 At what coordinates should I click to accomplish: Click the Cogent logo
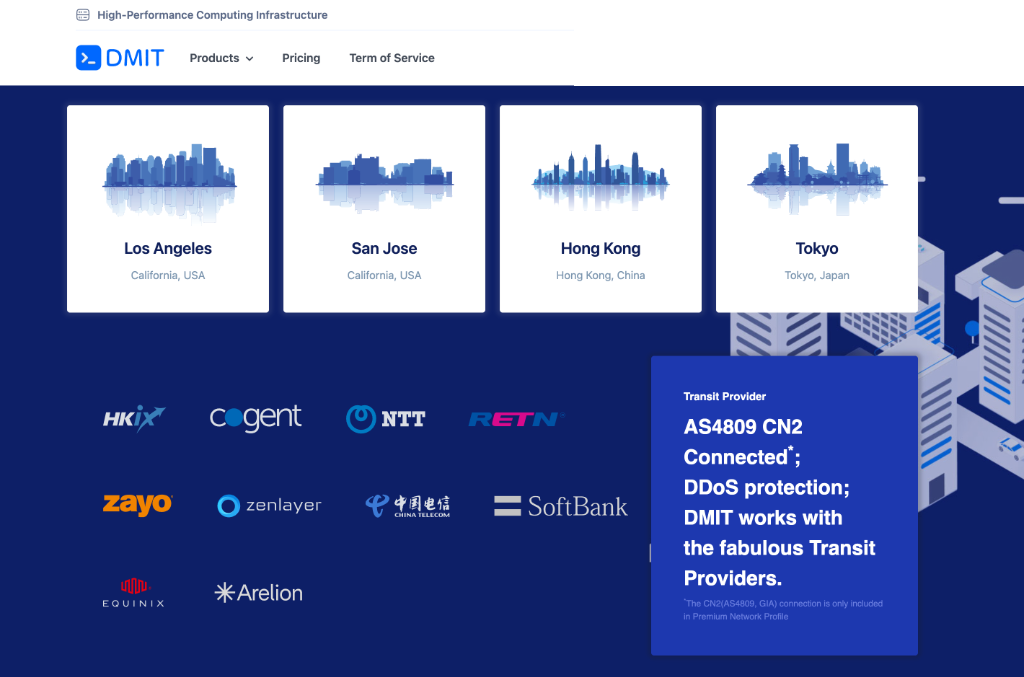(x=255, y=418)
